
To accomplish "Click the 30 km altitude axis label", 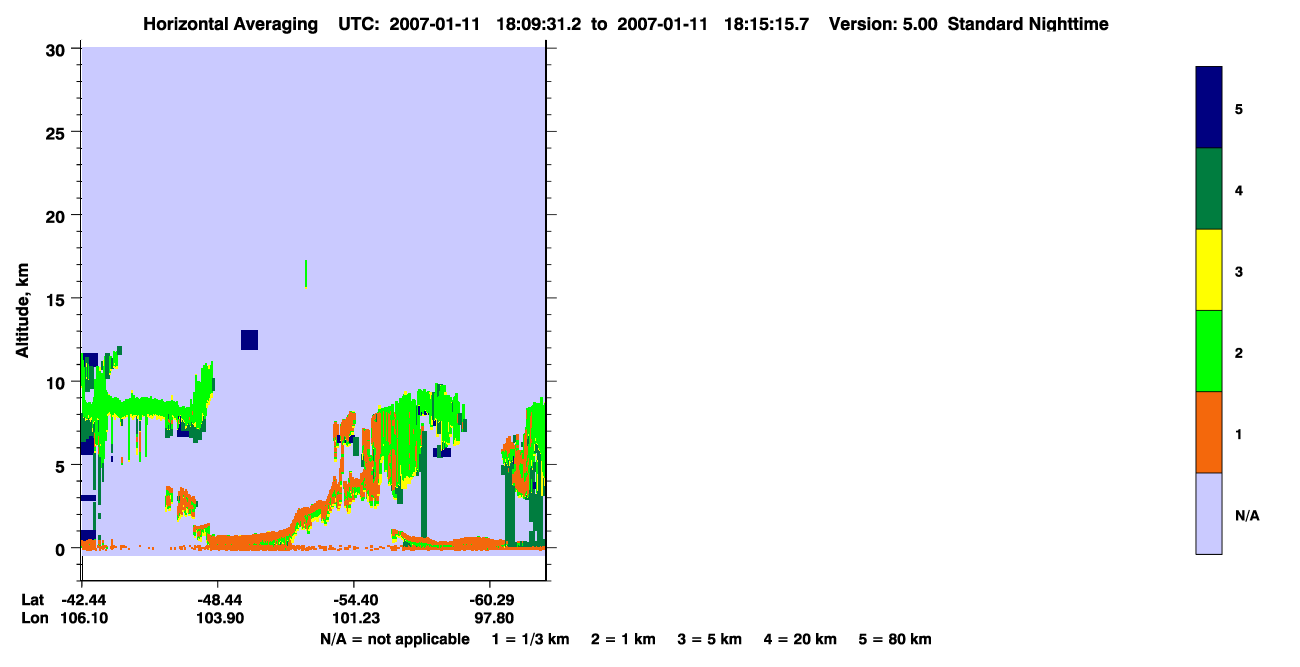I will click(x=58, y=49).
